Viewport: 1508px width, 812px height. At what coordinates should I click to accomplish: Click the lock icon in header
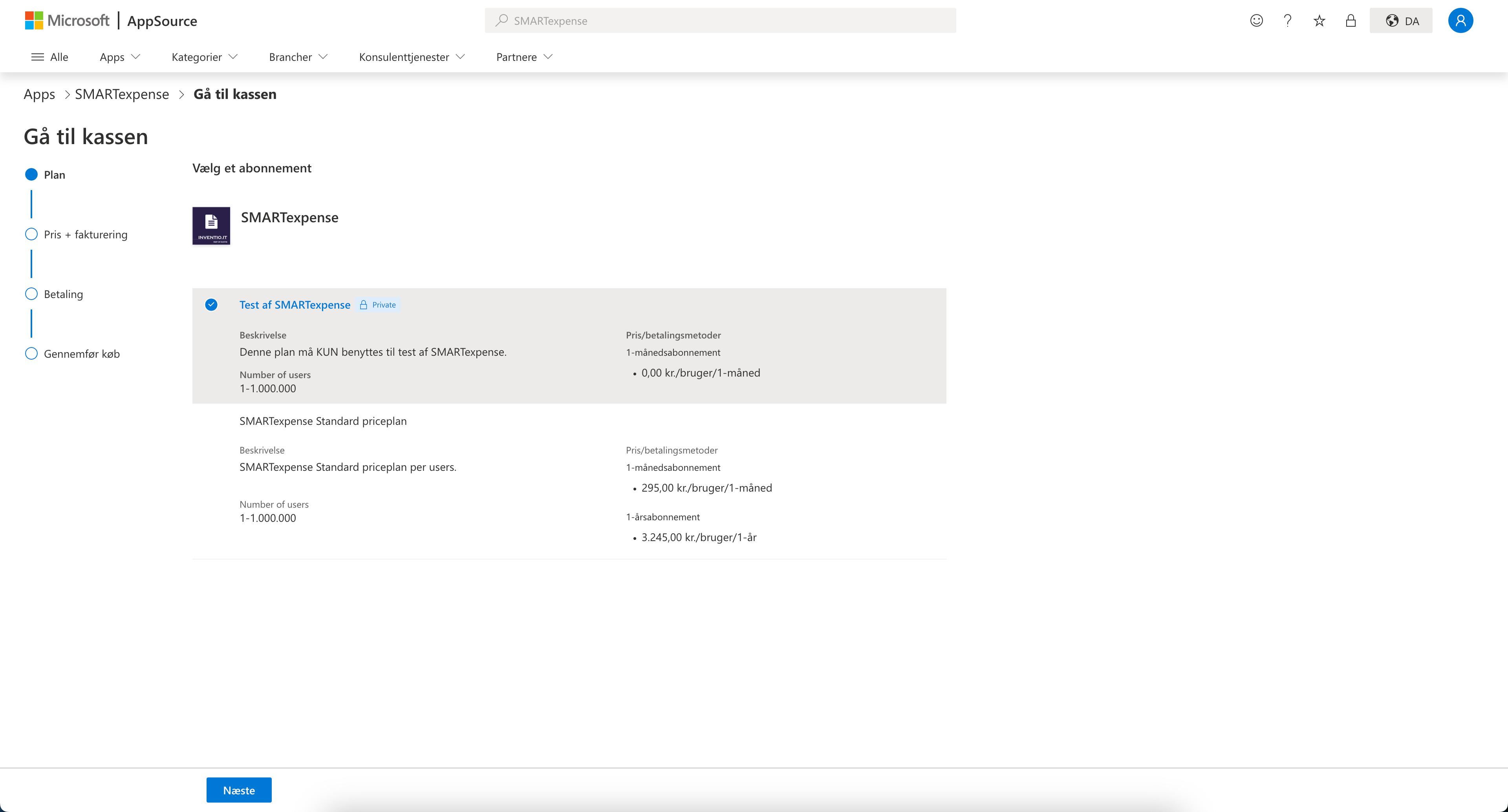(1351, 20)
